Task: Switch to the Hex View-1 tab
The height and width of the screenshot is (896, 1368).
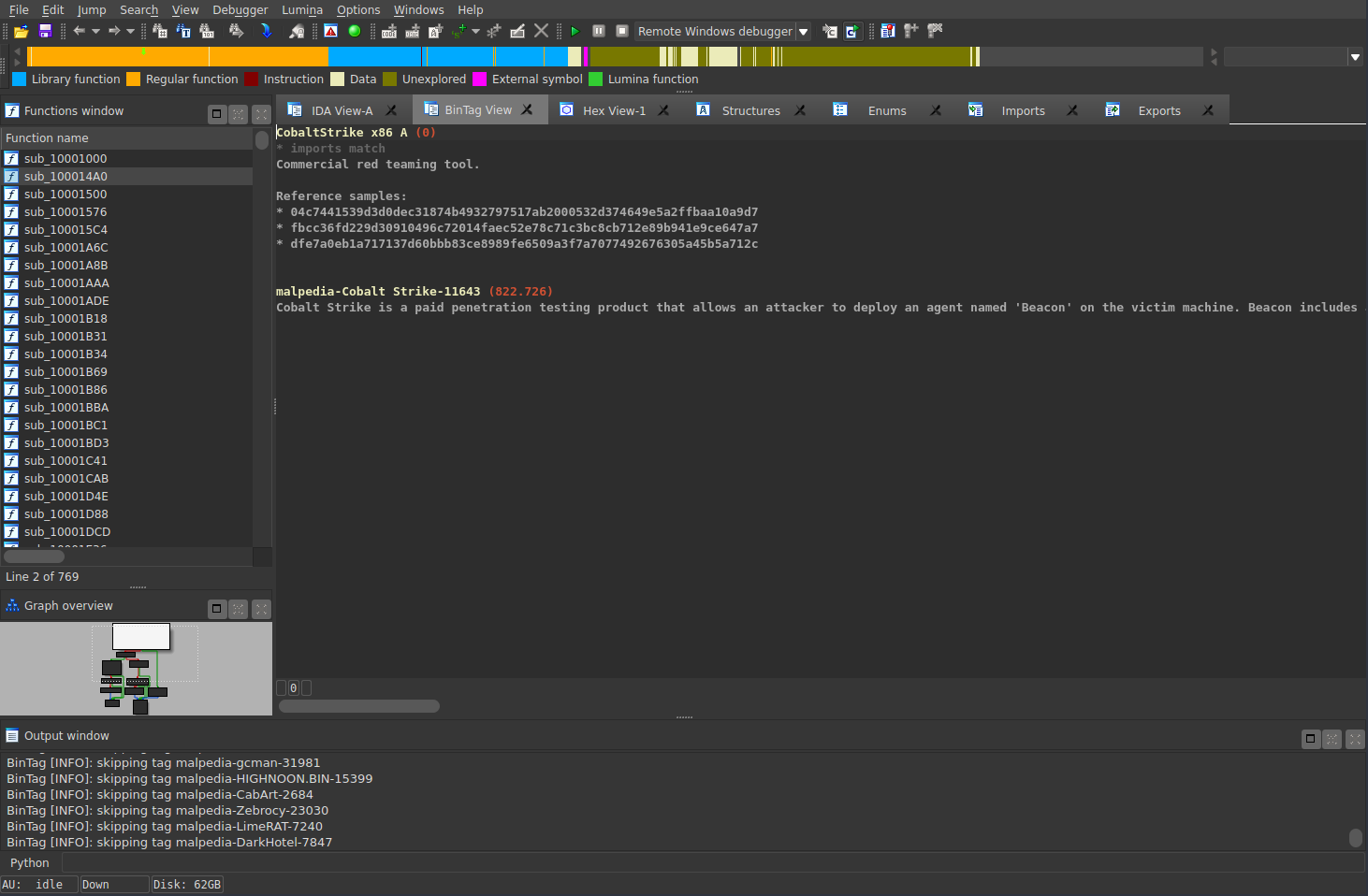Action: coord(614,110)
